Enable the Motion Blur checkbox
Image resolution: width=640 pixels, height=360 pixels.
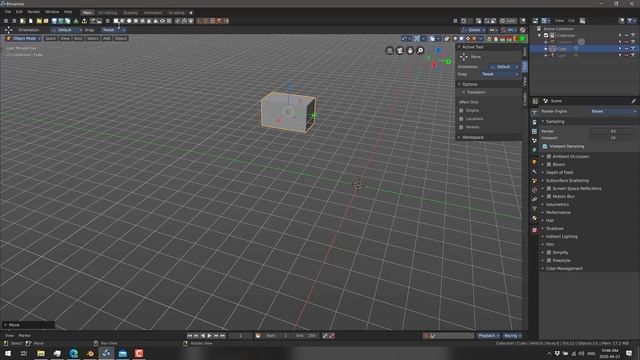coord(549,196)
